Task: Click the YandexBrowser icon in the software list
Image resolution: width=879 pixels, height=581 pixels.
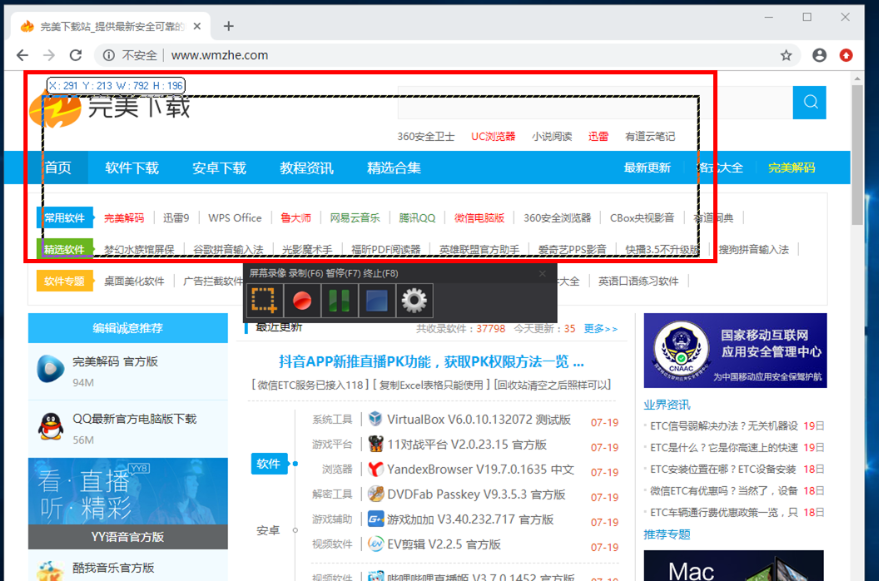Action: coord(375,469)
